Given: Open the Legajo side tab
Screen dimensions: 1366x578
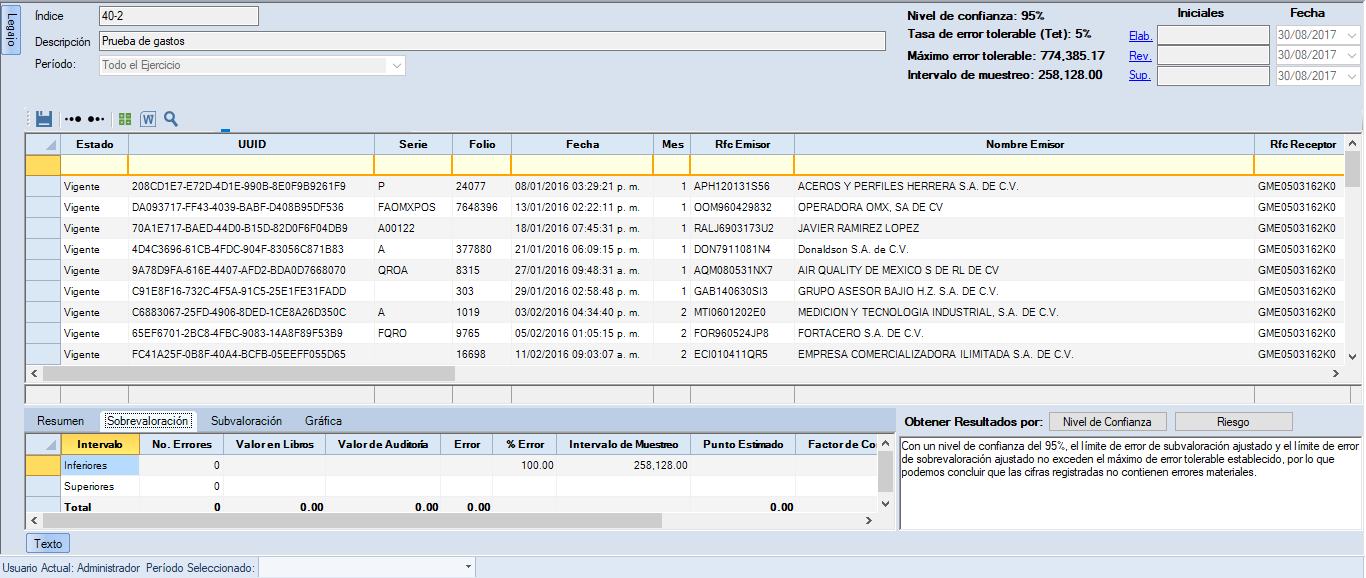Looking at the screenshot, I should pyautogui.click(x=10, y=31).
